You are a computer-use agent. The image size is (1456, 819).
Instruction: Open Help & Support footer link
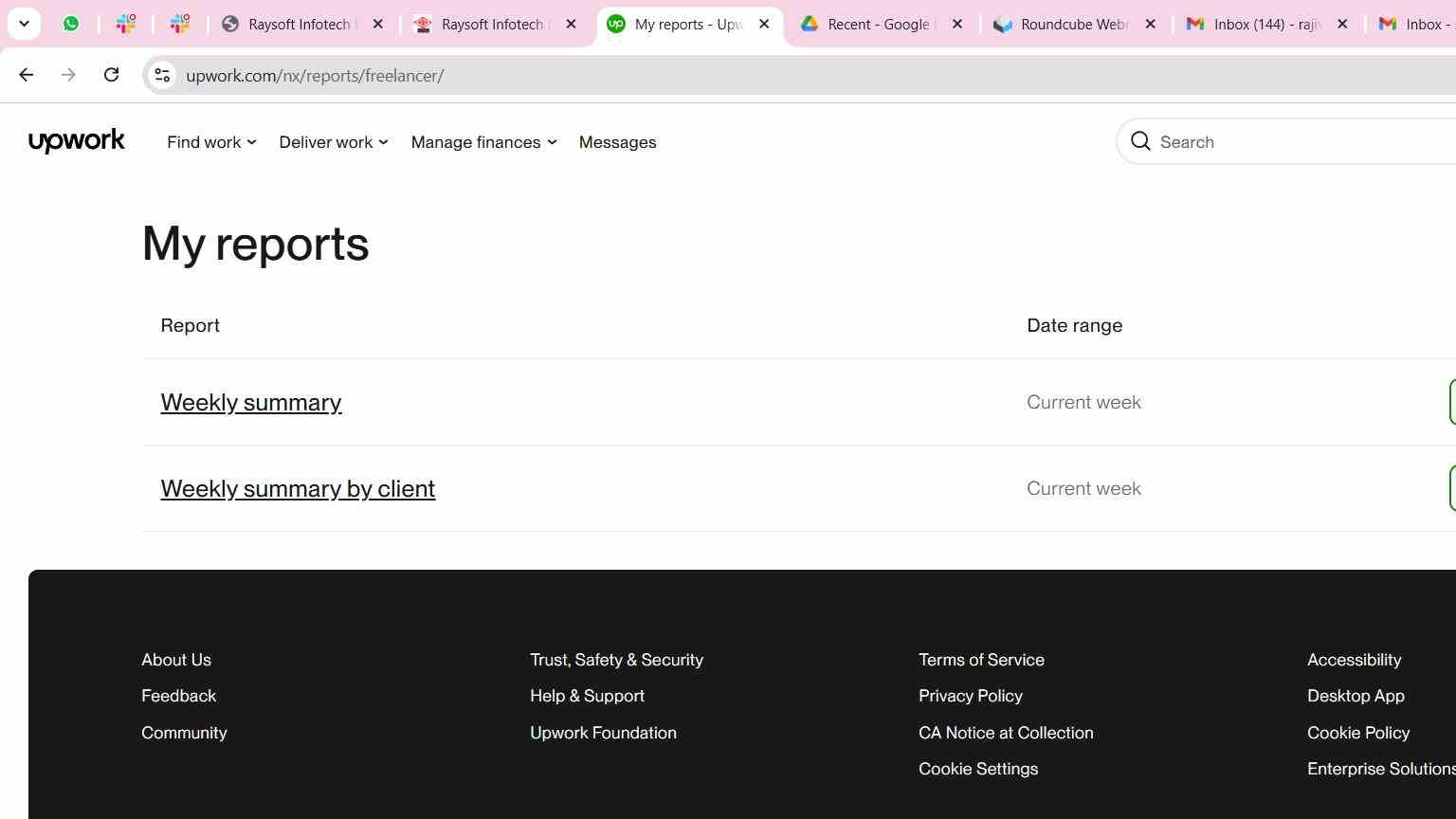(x=587, y=696)
